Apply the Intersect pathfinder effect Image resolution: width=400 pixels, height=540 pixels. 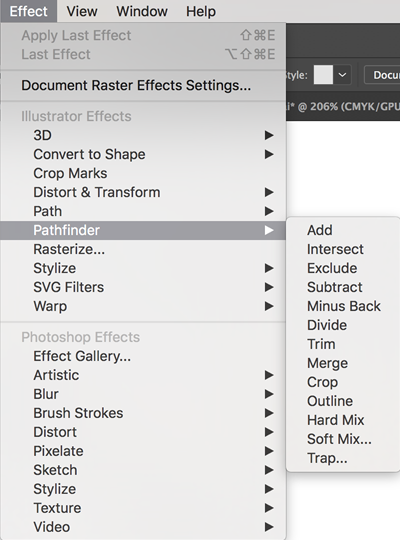click(x=343, y=249)
